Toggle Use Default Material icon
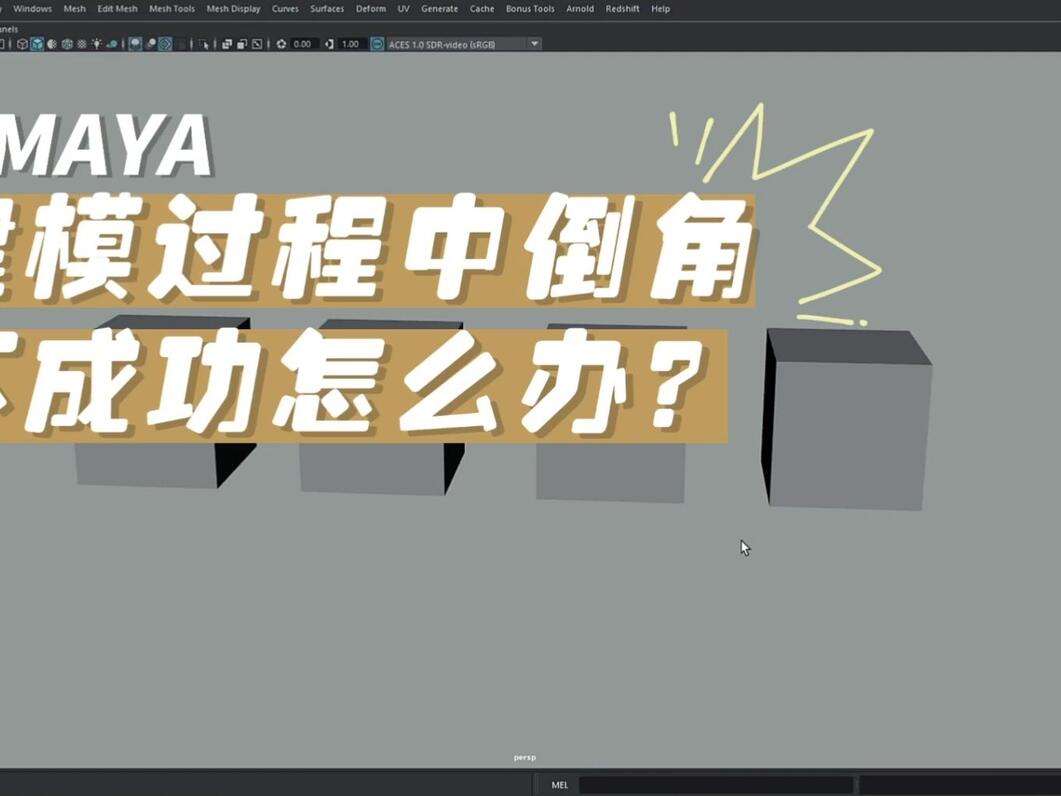Screen dimensions: 1061x796 coord(51,44)
